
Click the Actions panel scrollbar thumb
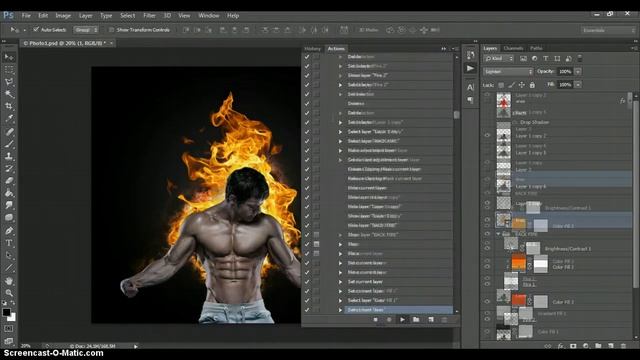(456, 115)
